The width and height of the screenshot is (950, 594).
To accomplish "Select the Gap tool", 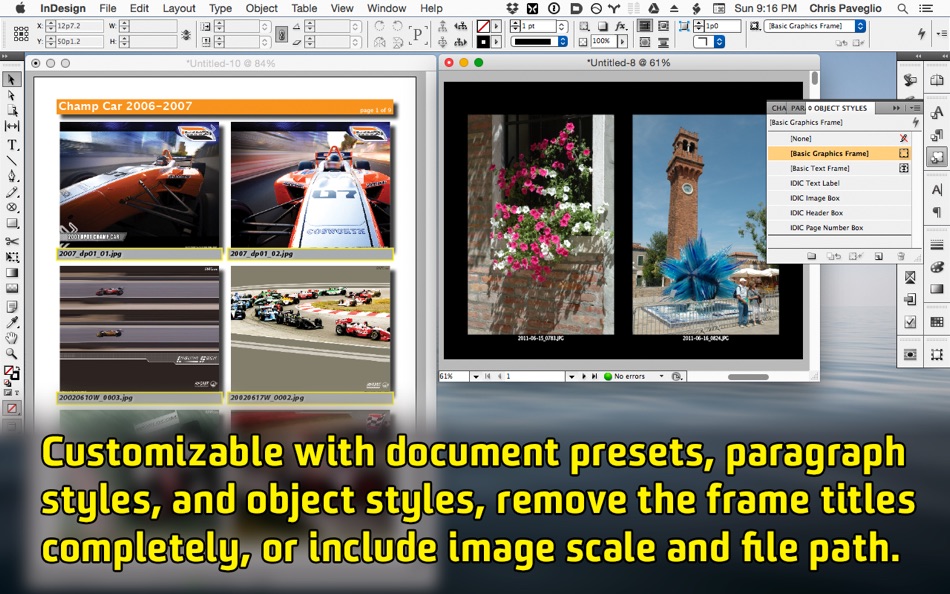I will click(x=12, y=126).
